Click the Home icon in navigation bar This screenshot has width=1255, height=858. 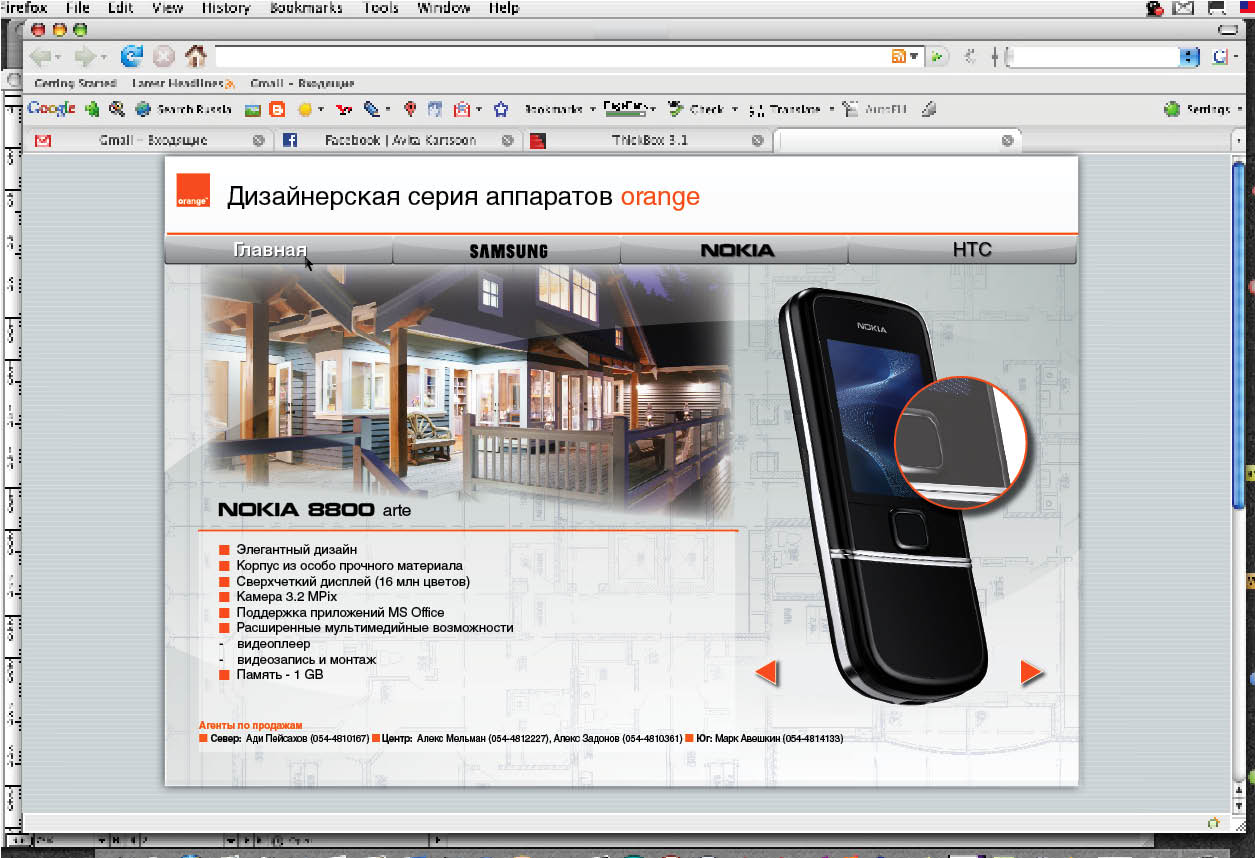click(196, 57)
